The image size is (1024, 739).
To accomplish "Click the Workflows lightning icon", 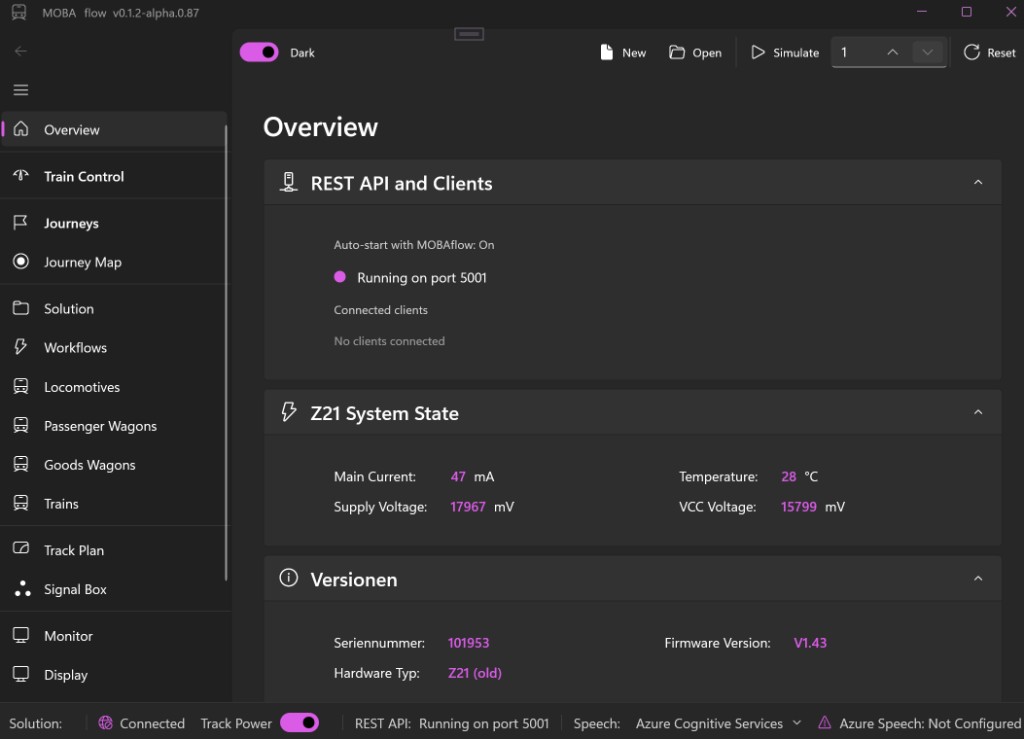I will pyautogui.click(x=21, y=347).
